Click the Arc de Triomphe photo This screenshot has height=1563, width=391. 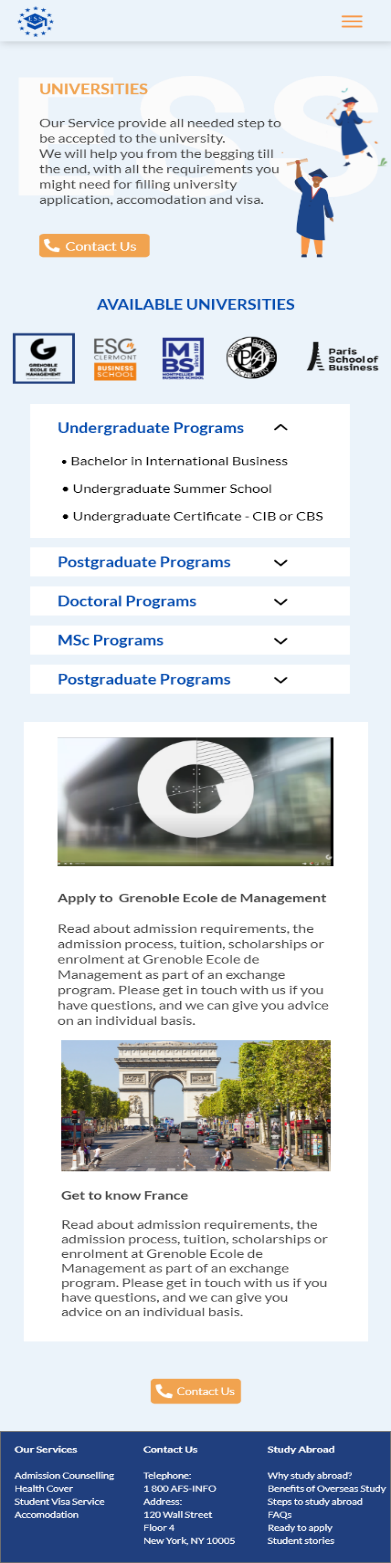pos(196,1106)
